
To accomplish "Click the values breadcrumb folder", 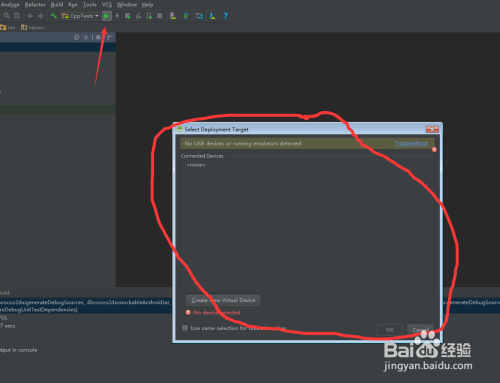I will (x=33, y=27).
